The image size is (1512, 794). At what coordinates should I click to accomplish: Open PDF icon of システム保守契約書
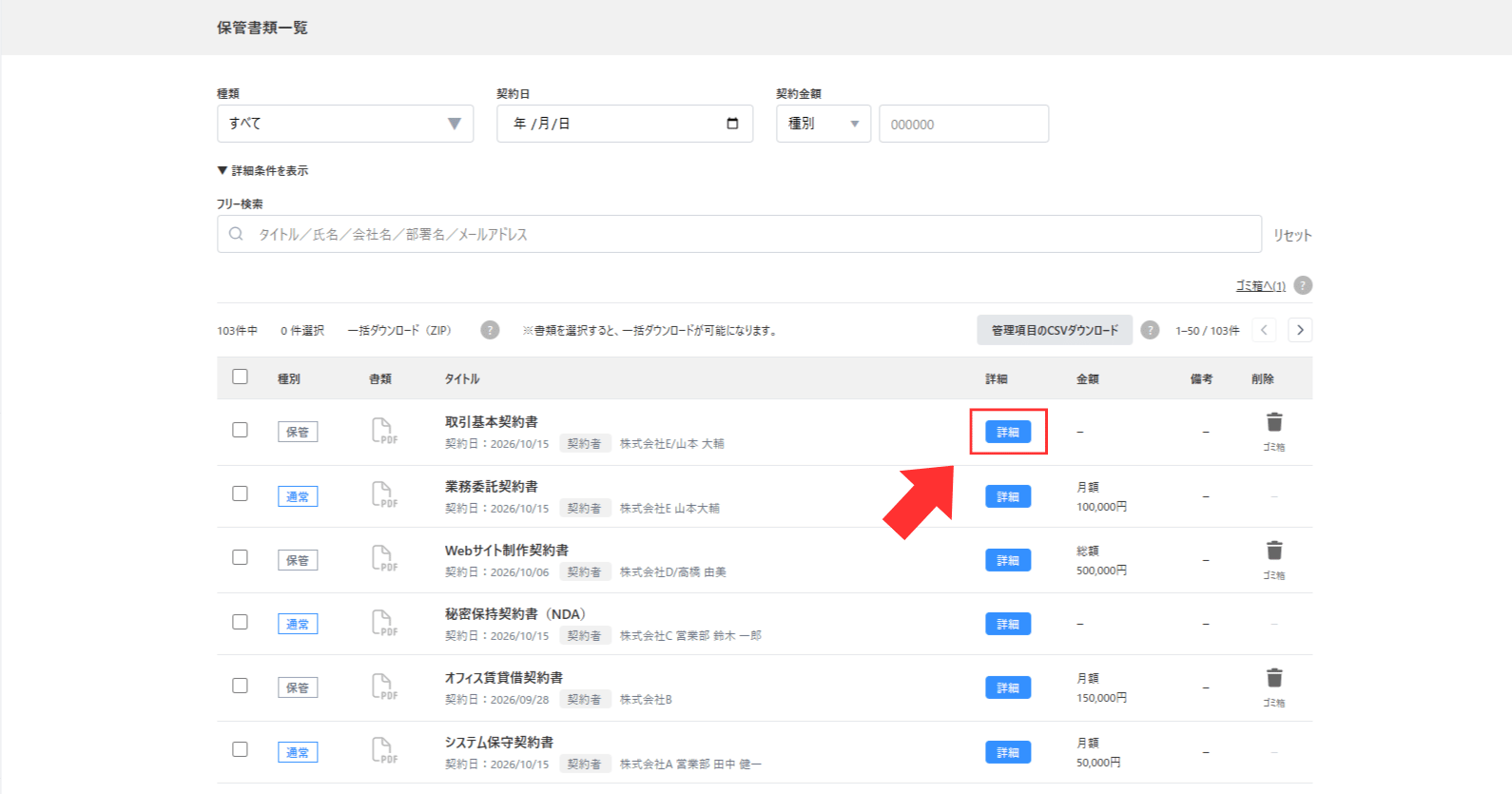point(384,750)
